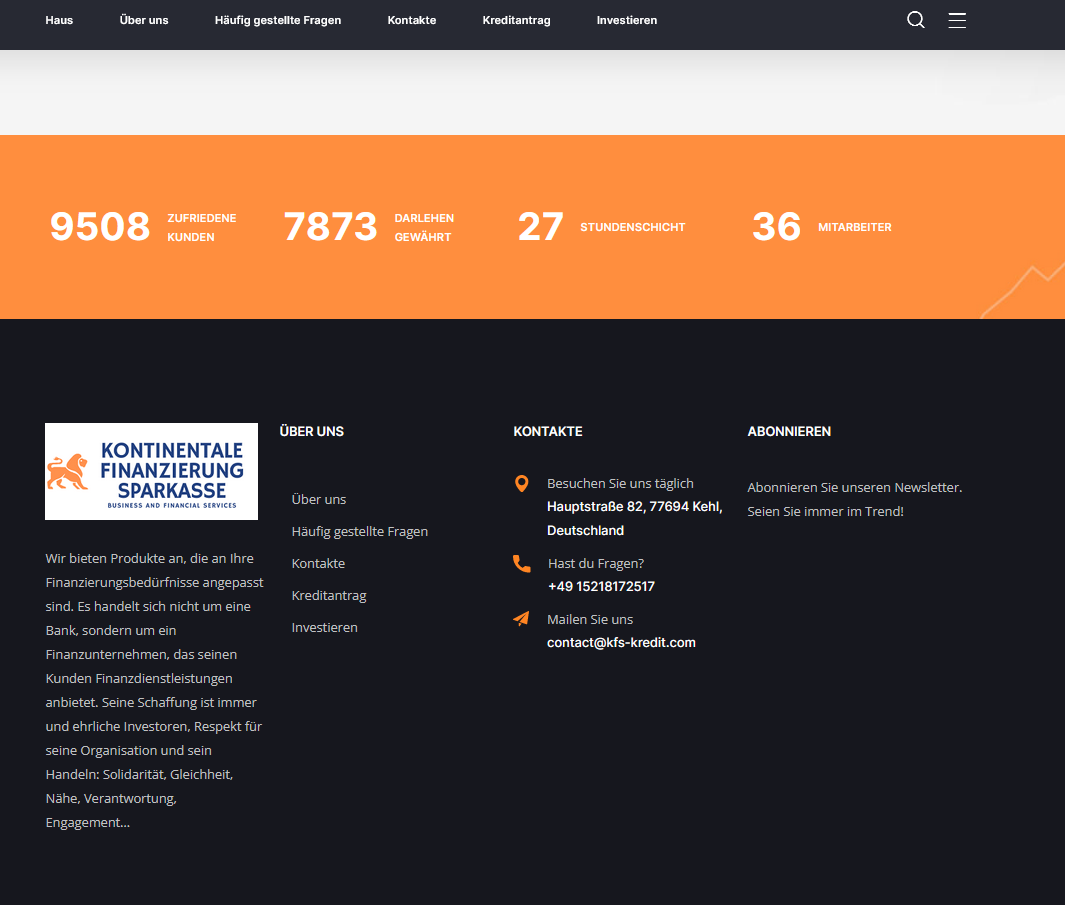
Task: Follow the footer Kreditantrag link
Action: [x=329, y=595]
